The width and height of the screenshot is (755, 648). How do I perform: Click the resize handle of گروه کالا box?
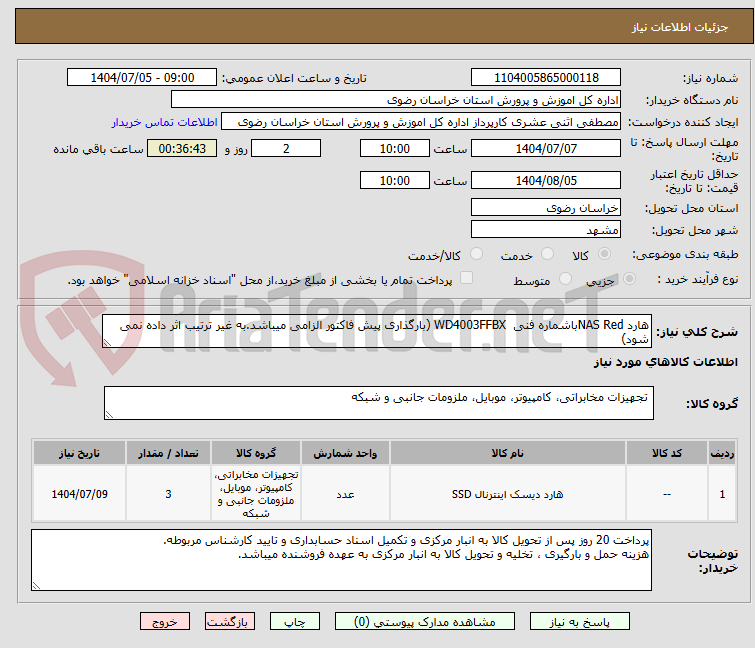pyautogui.click(x=109, y=415)
